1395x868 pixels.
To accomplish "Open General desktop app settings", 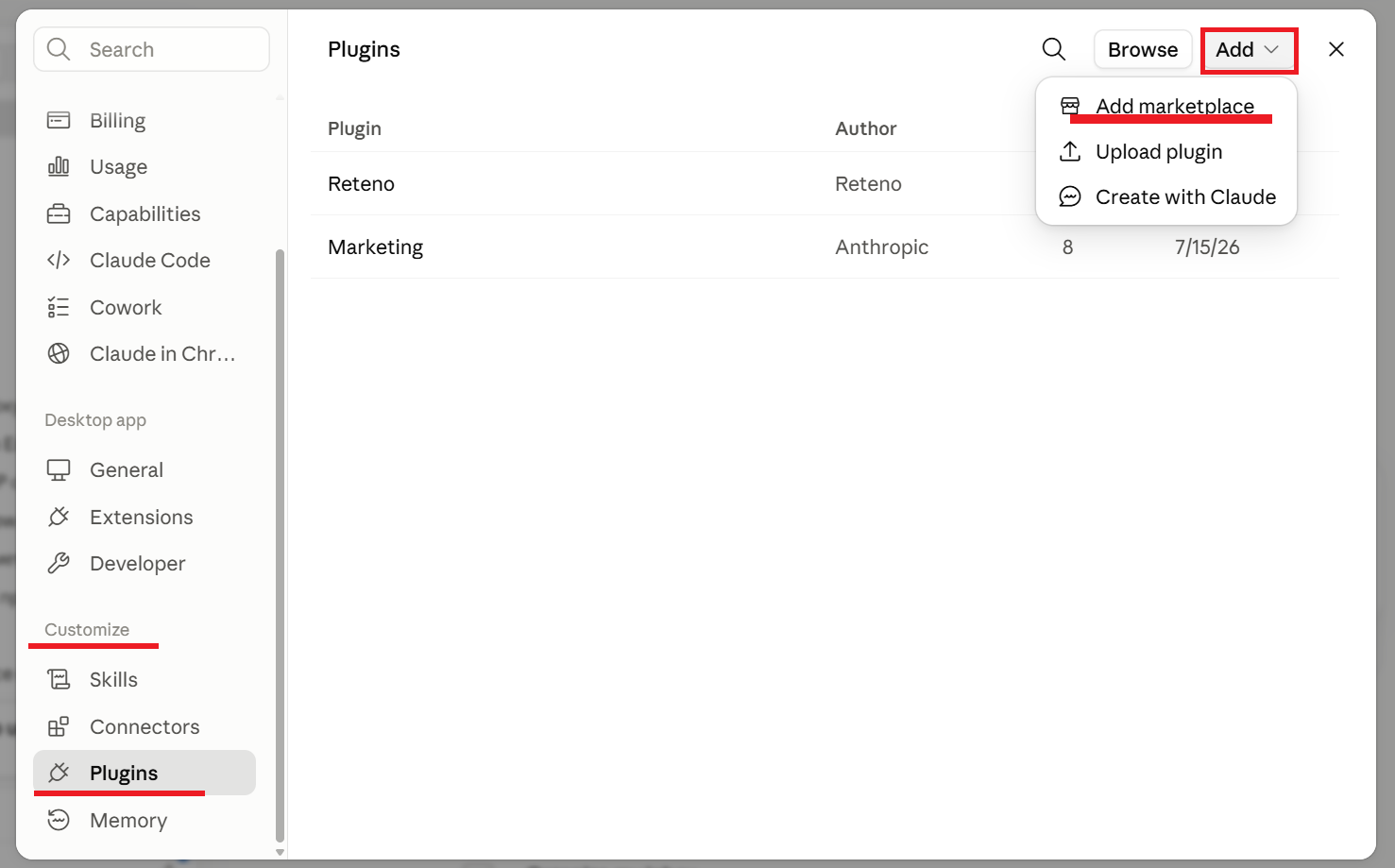I will (x=144, y=469).
